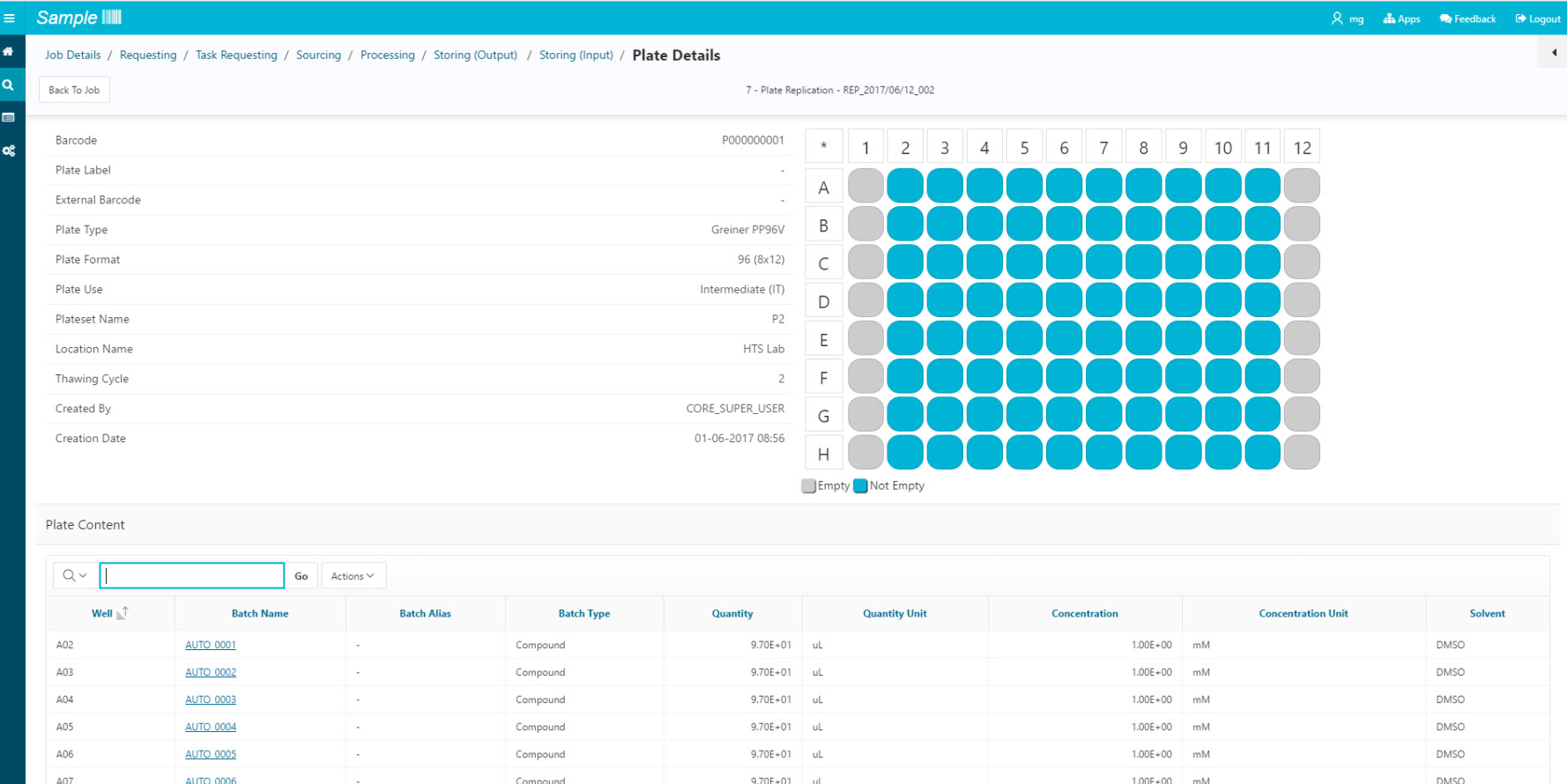Focus the Plate Content search field

[192, 576]
